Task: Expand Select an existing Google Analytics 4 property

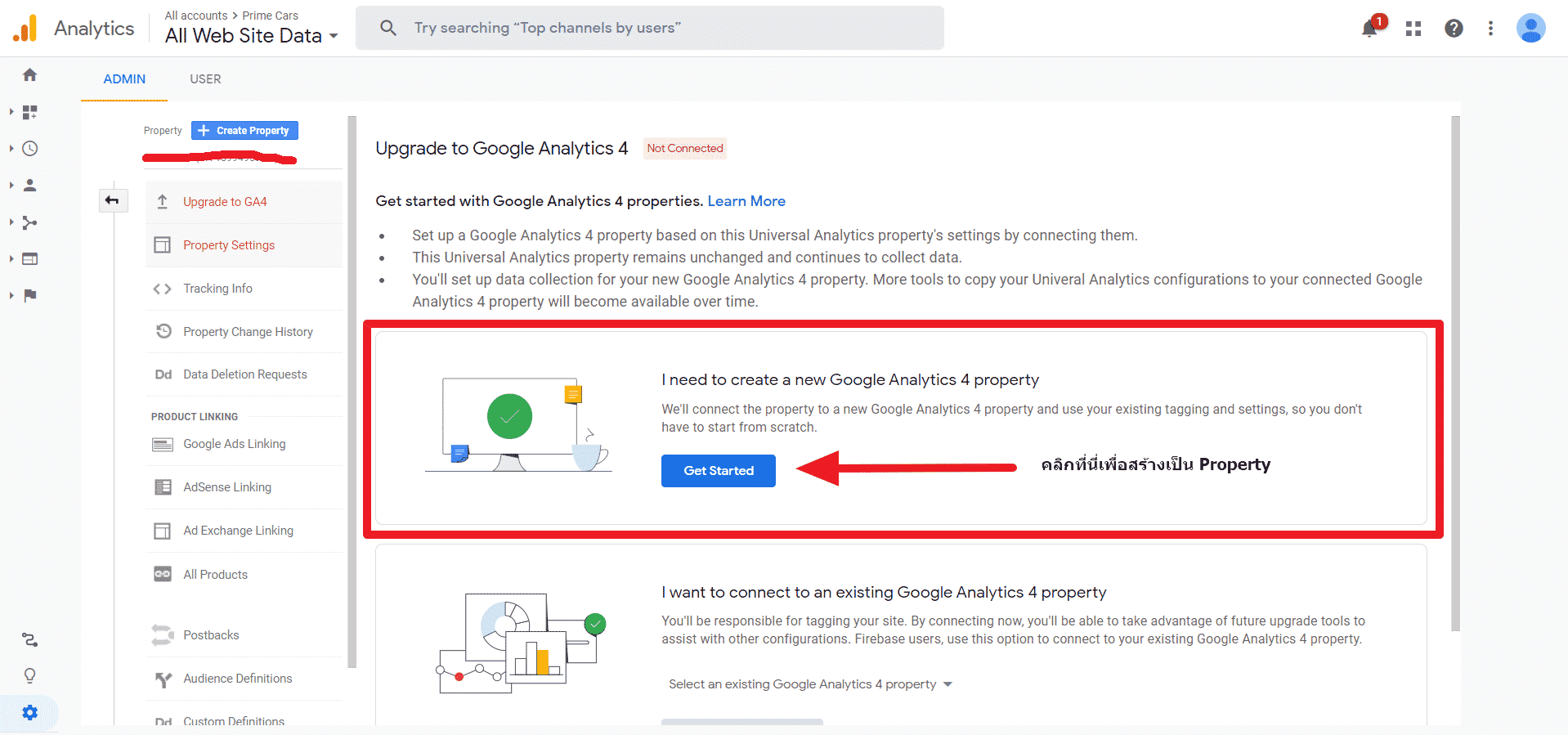Action: pyautogui.click(x=810, y=684)
